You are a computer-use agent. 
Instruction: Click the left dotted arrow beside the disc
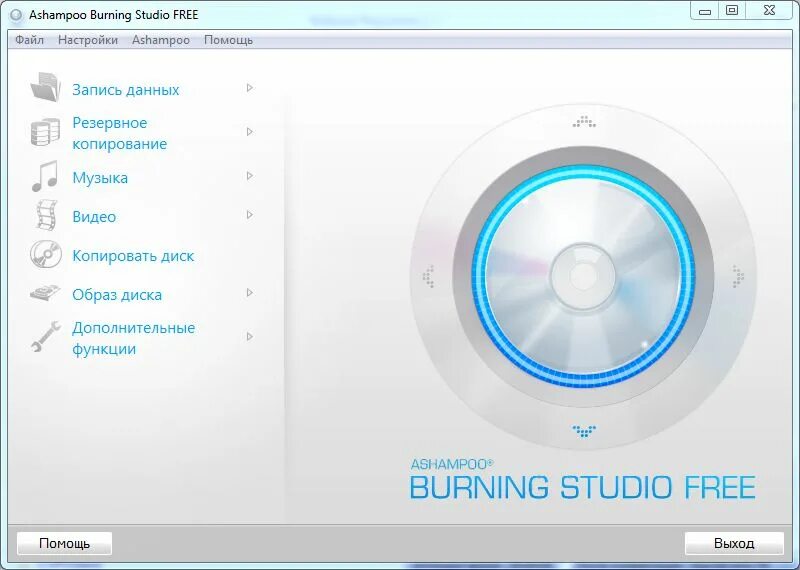coord(429,276)
